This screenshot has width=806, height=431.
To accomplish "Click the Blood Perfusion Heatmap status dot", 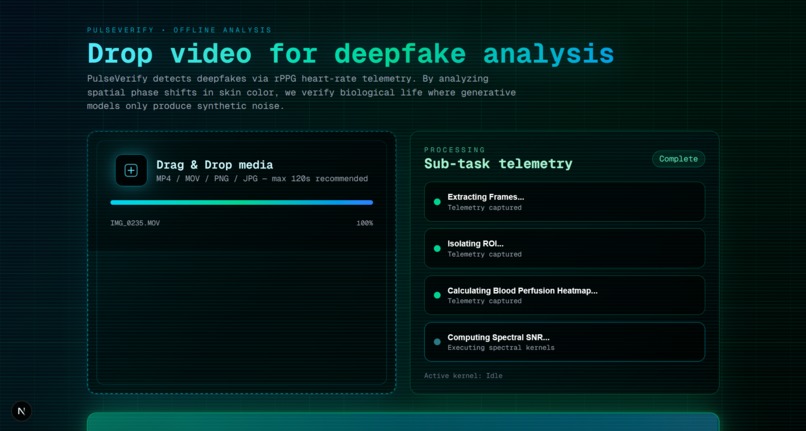I will pos(437,295).
